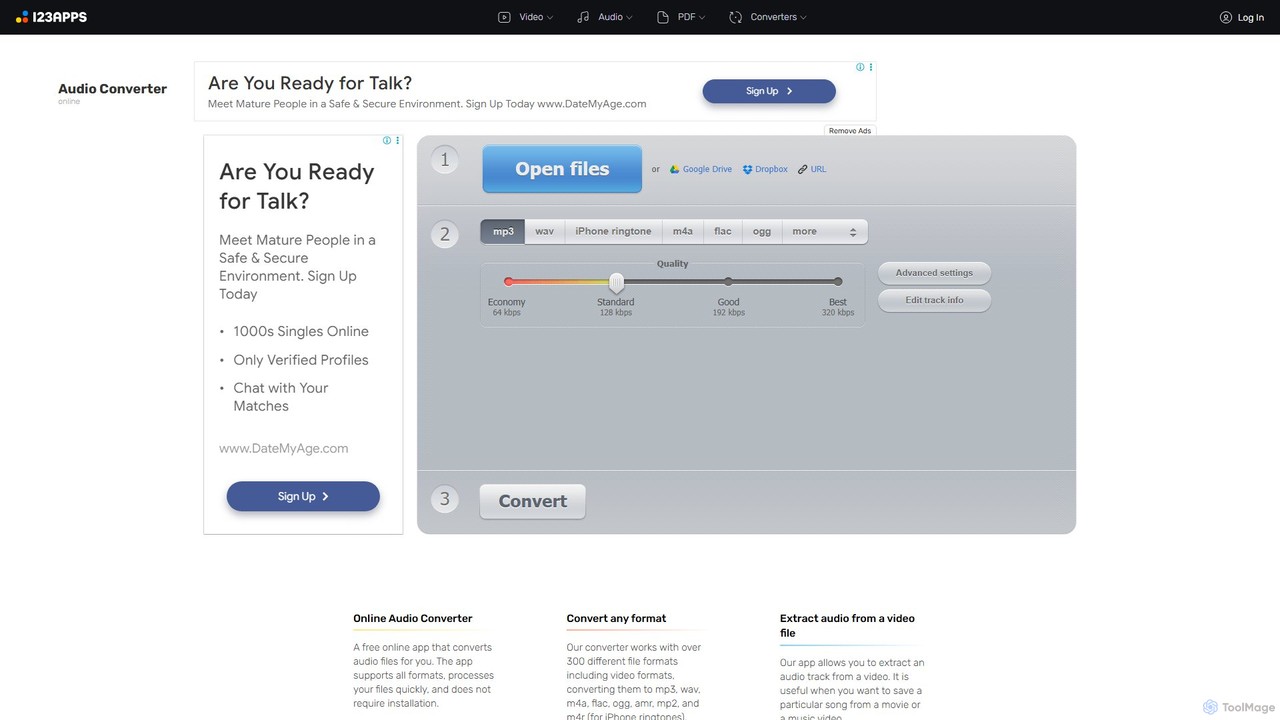
Task: Click Sign Up in sidebar ad
Action: click(x=303, y=496)
